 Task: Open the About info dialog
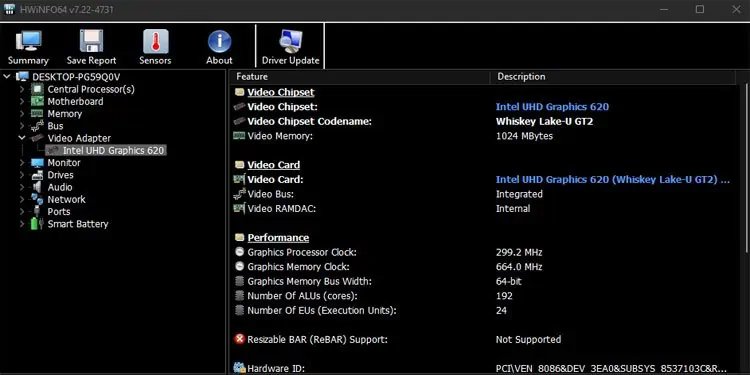220,47
